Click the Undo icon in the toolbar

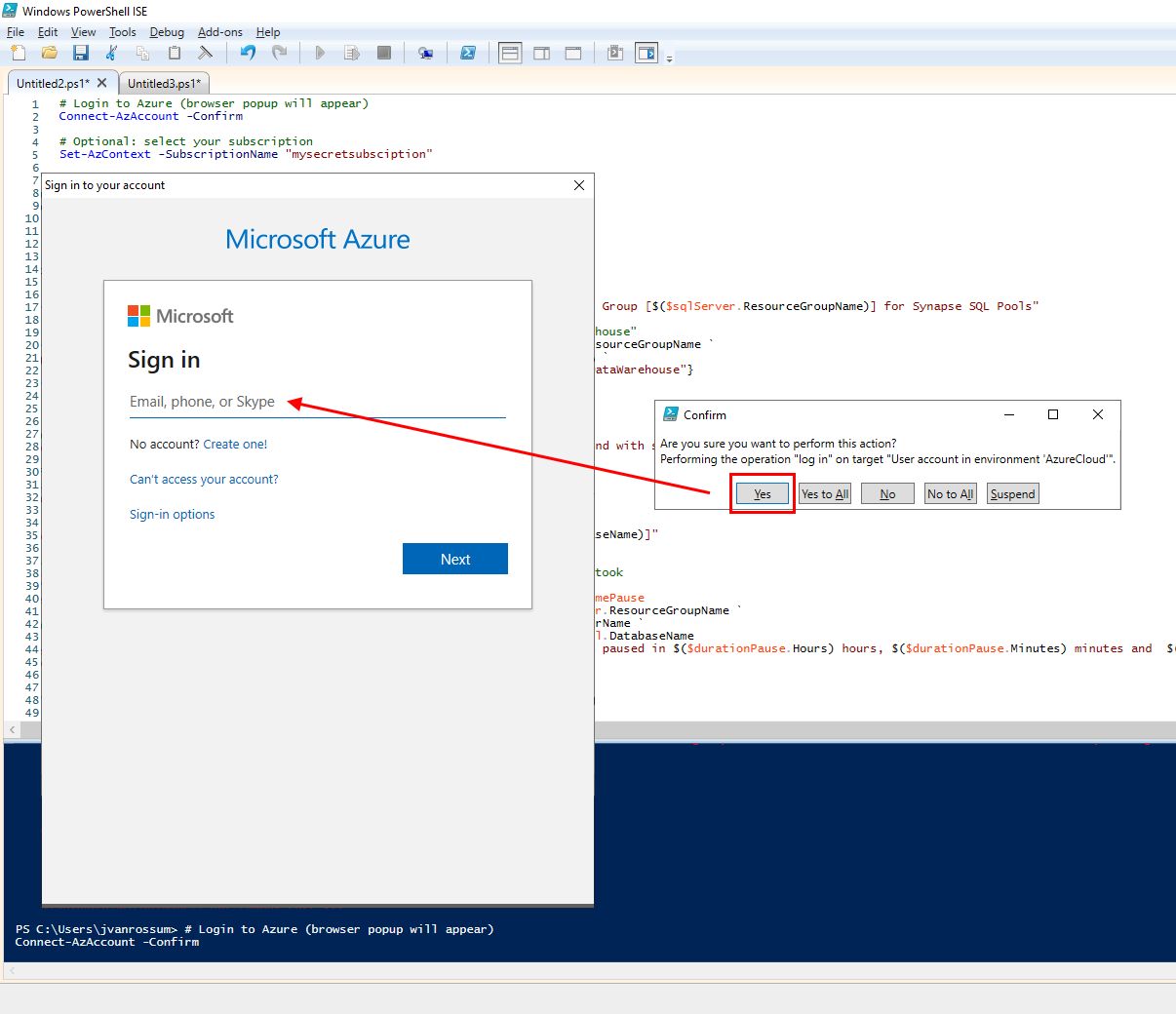(x=247, y=53)
